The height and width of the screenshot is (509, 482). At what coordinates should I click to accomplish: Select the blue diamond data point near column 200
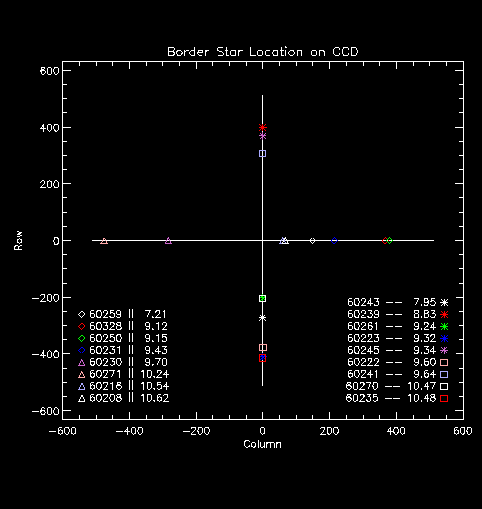tap(334, 241)
